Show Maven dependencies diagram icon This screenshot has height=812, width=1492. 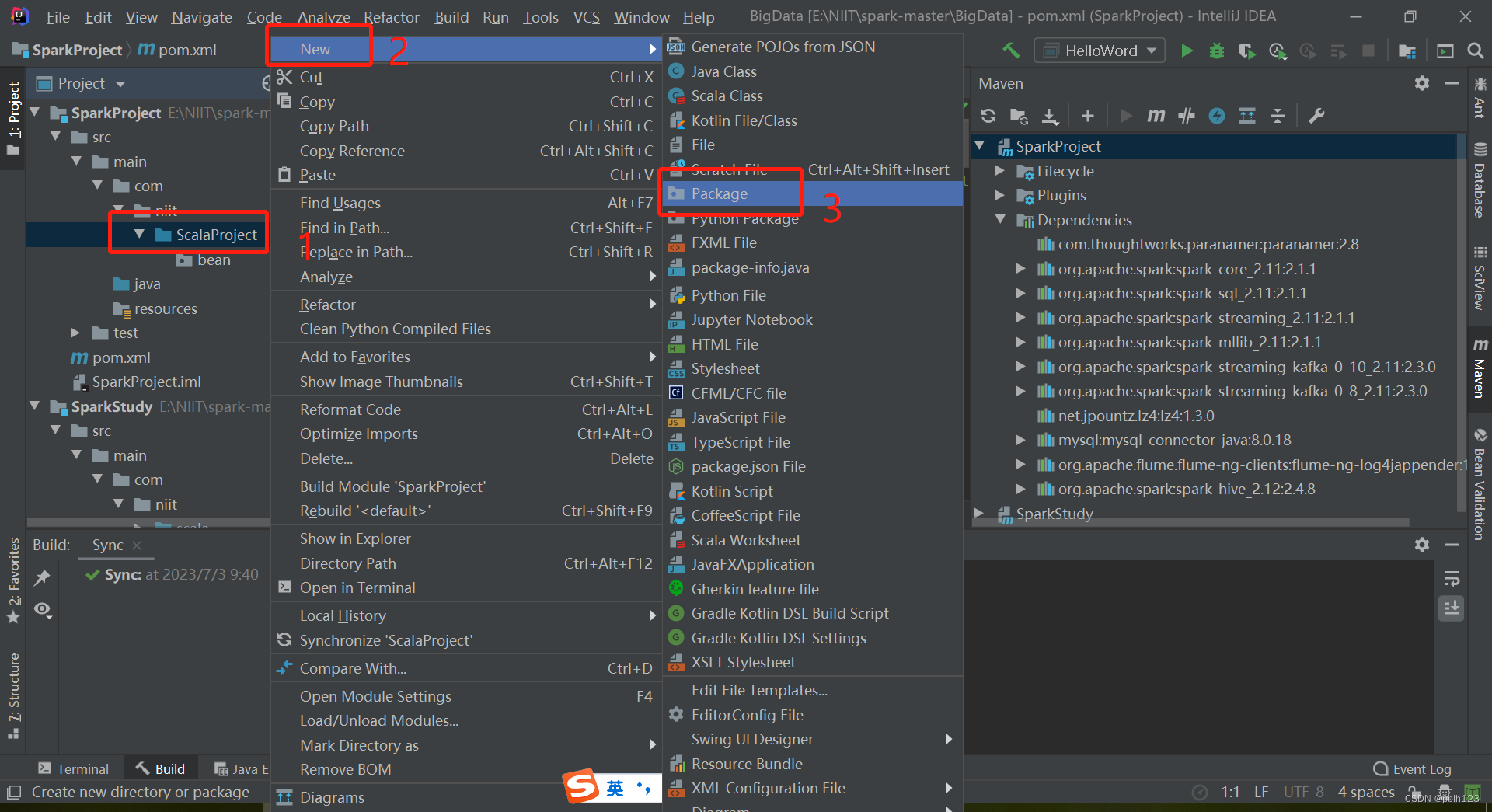(x=1247, y=116)
